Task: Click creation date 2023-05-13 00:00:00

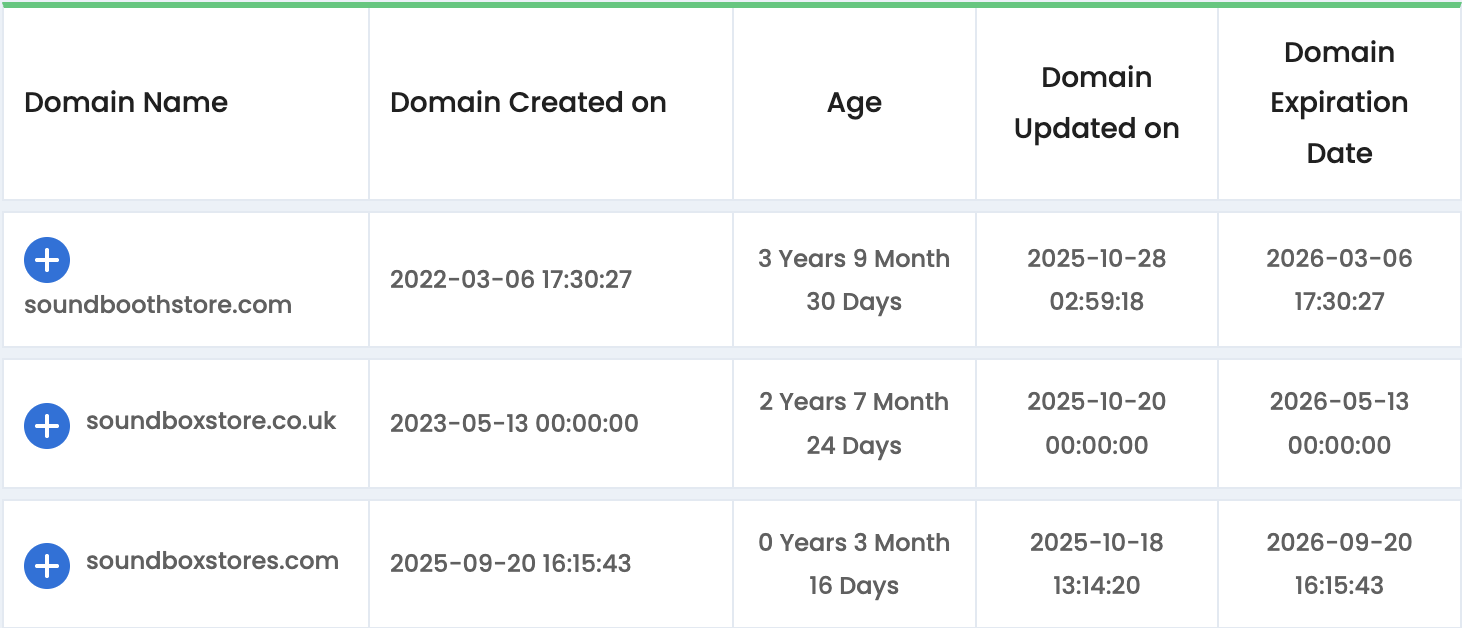Action: pyautogui.click(x=514, y=423)
